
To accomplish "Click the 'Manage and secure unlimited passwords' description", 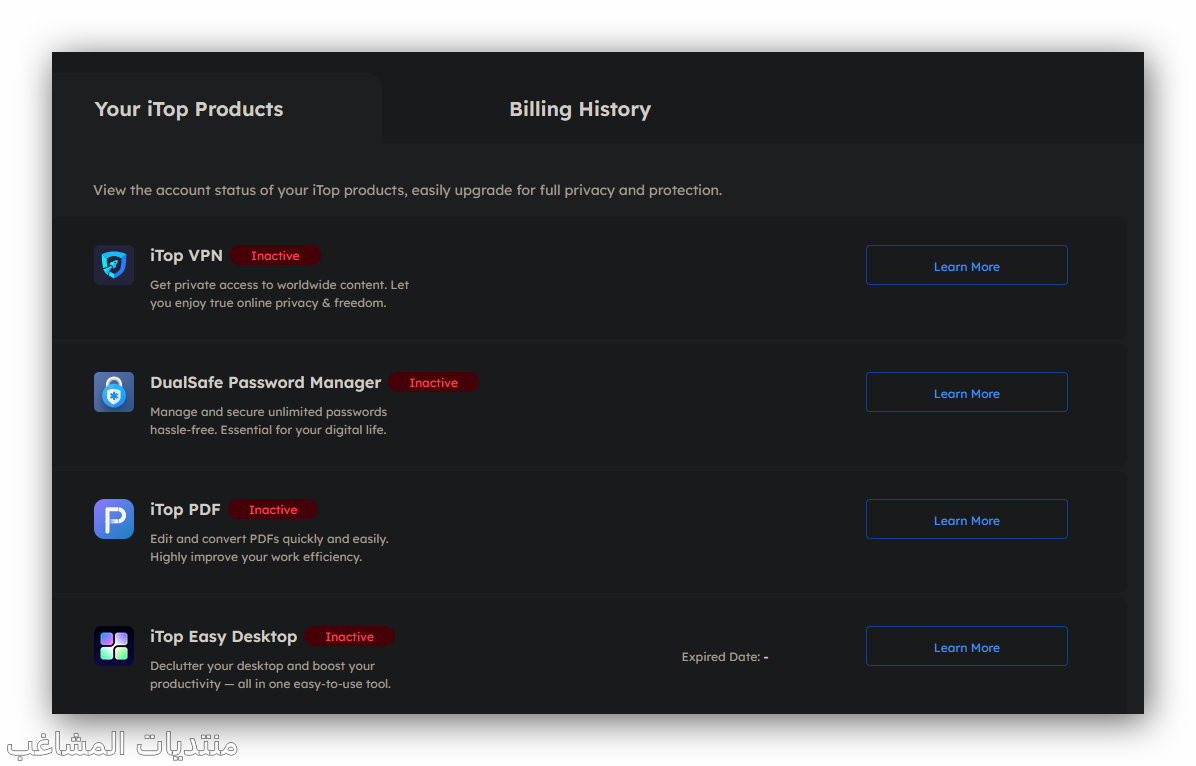I will [x=268, y=420].
